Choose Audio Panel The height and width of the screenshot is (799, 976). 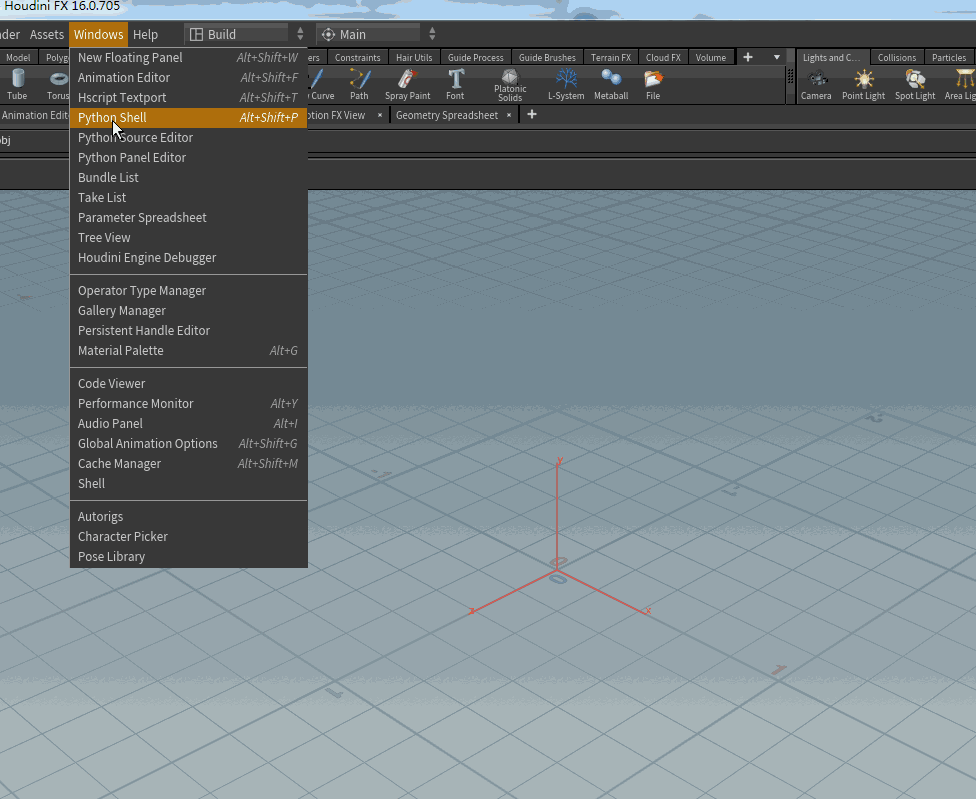[x=189, y=423]
